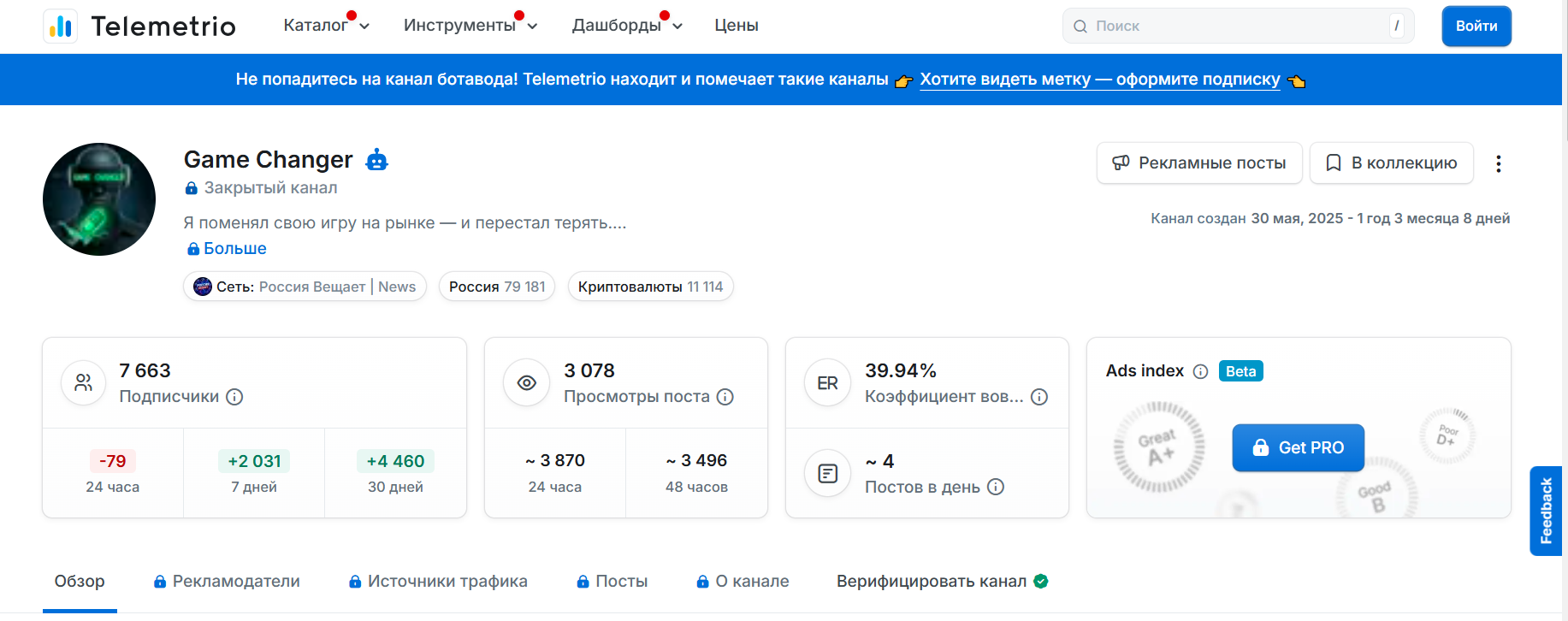
Task: Click the green verified checkmark icon
Action: coord(1041,582)
